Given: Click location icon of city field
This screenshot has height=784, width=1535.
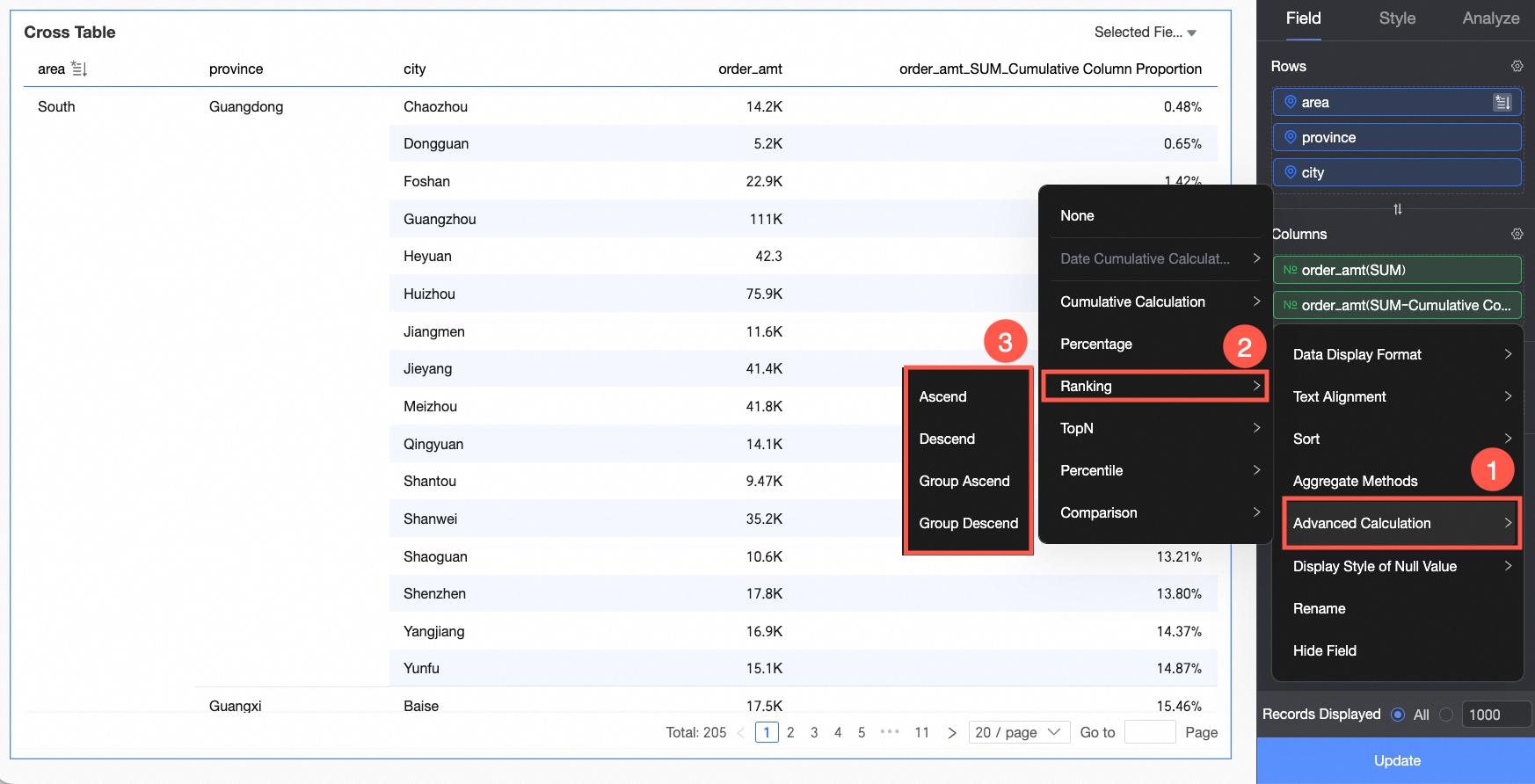Looking at the screenshot, I should pyautogui.click(x=1290, y=172).
